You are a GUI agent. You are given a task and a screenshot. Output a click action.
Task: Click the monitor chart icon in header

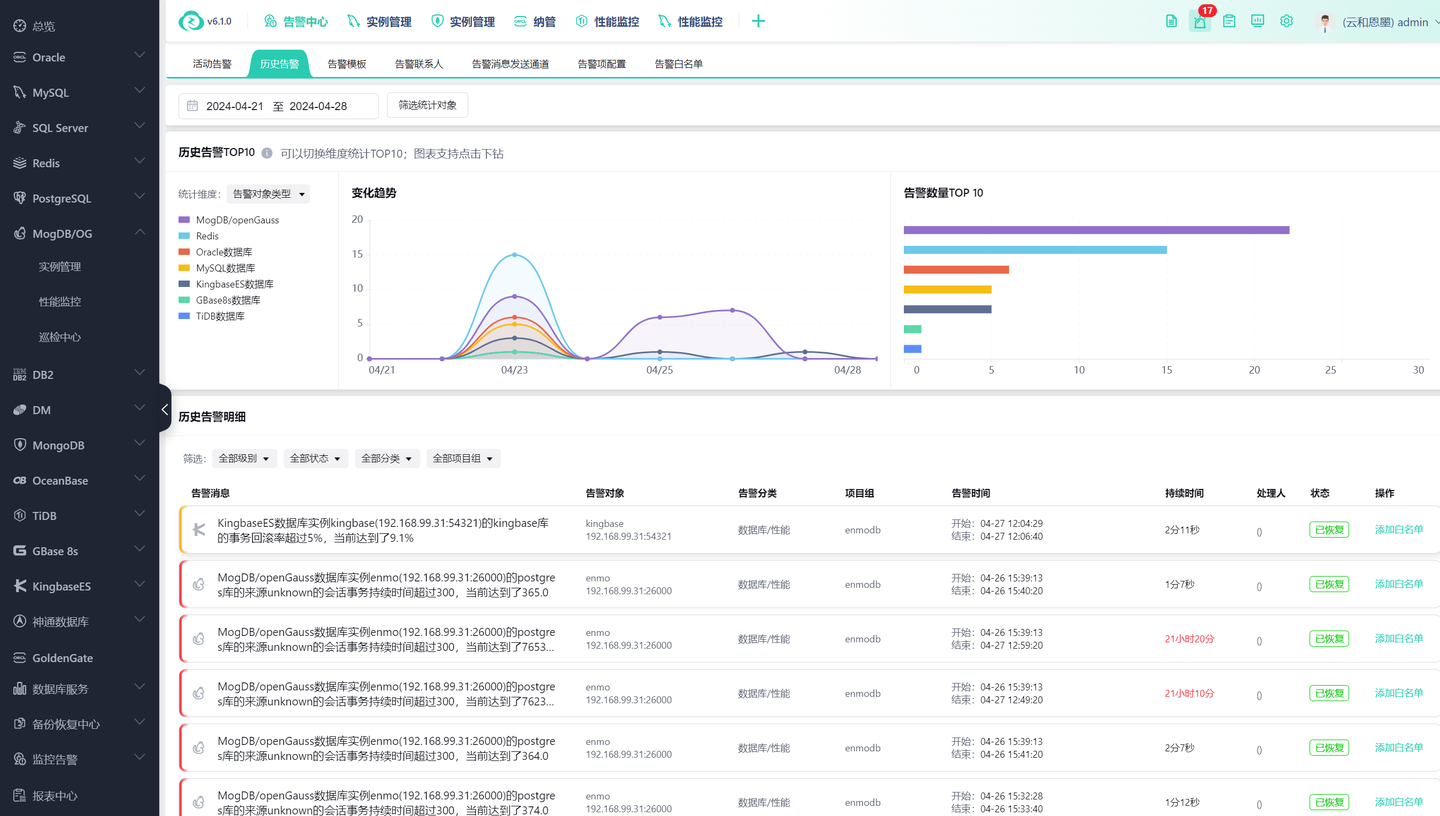[1257, 21]
